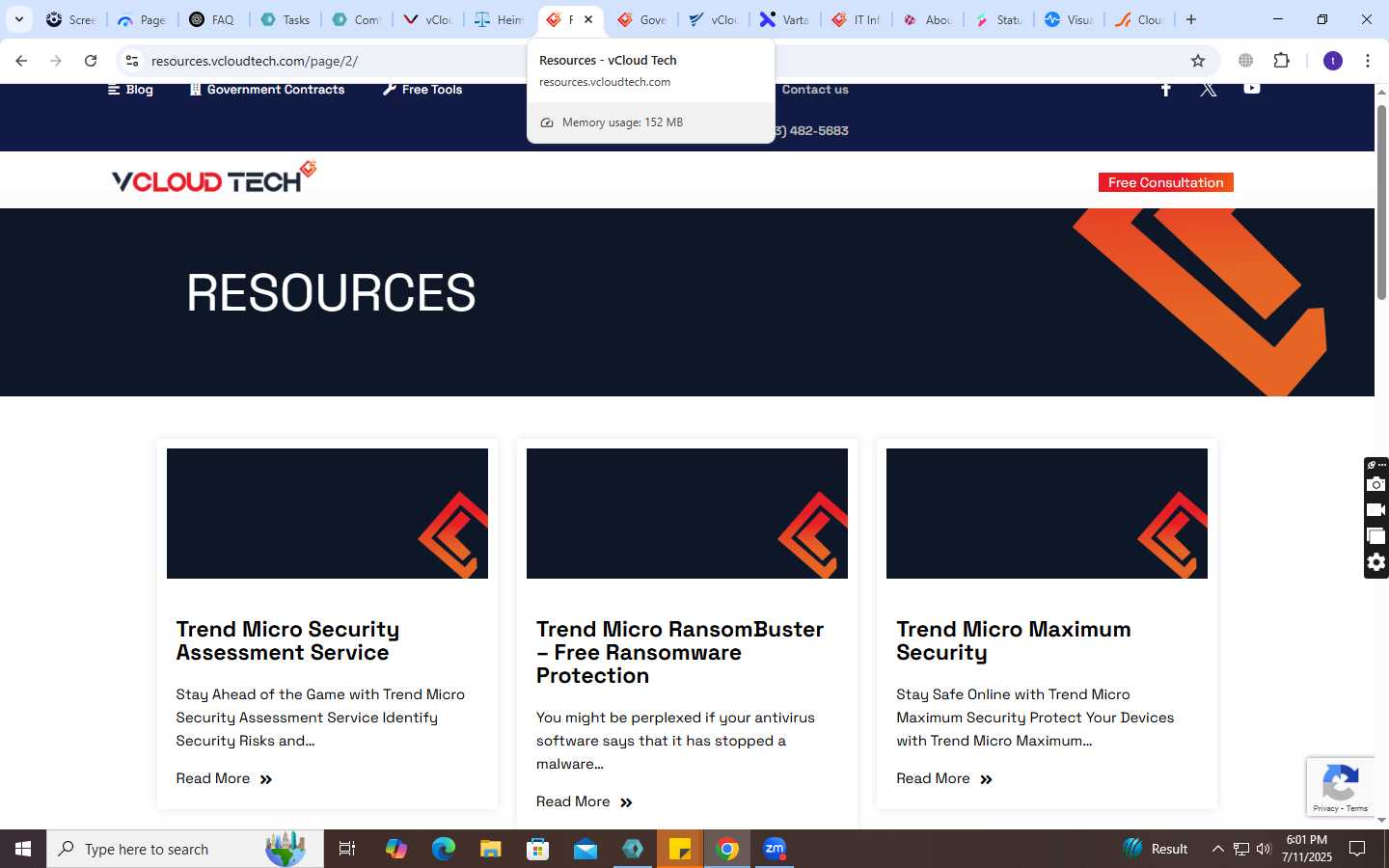Screen dimensions: 1389x868
Task: Open Task View on taskbar
Action: pos(347,849)
